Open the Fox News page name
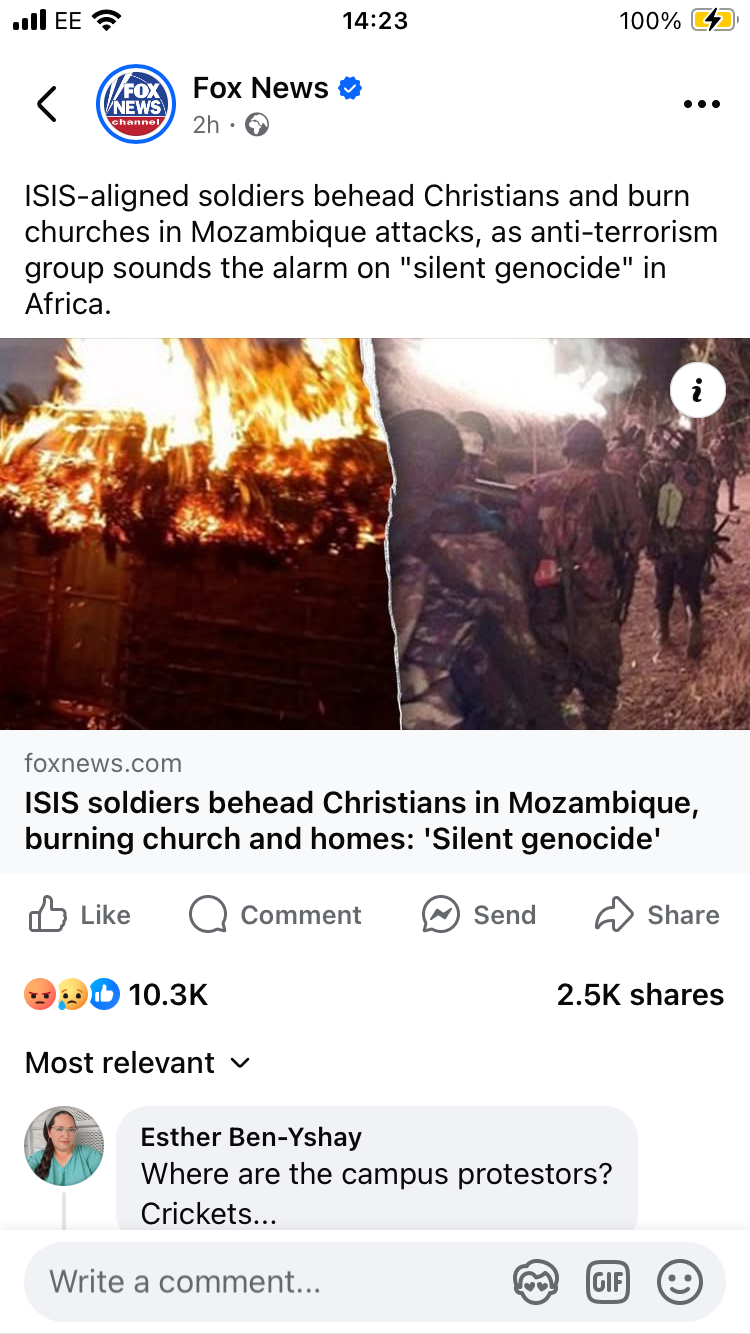The width and height of the screenshot is (750, 1334). pyautogui.click(x=260, y=88)
